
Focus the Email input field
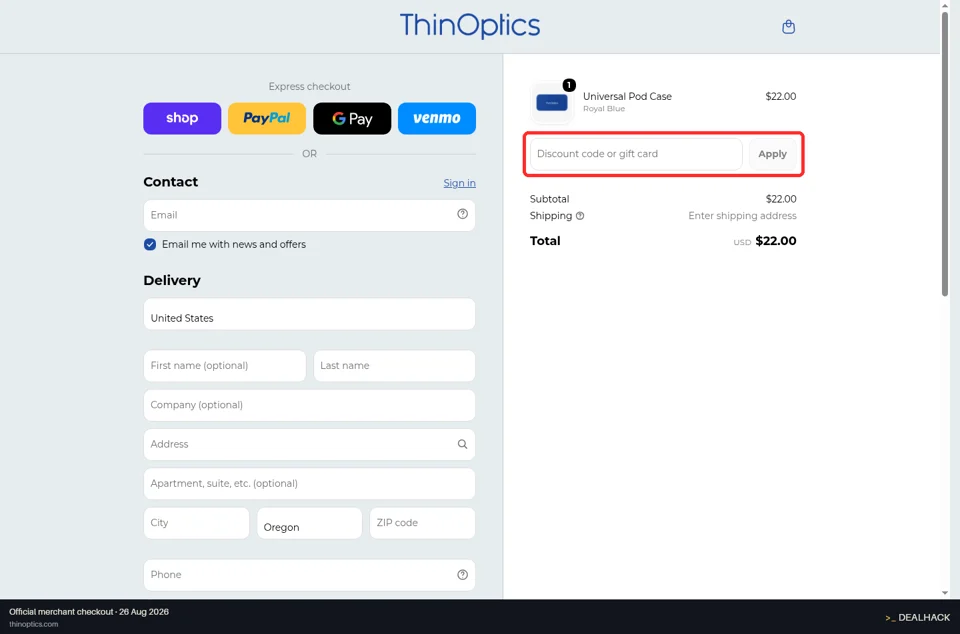[x=309, y=215]
